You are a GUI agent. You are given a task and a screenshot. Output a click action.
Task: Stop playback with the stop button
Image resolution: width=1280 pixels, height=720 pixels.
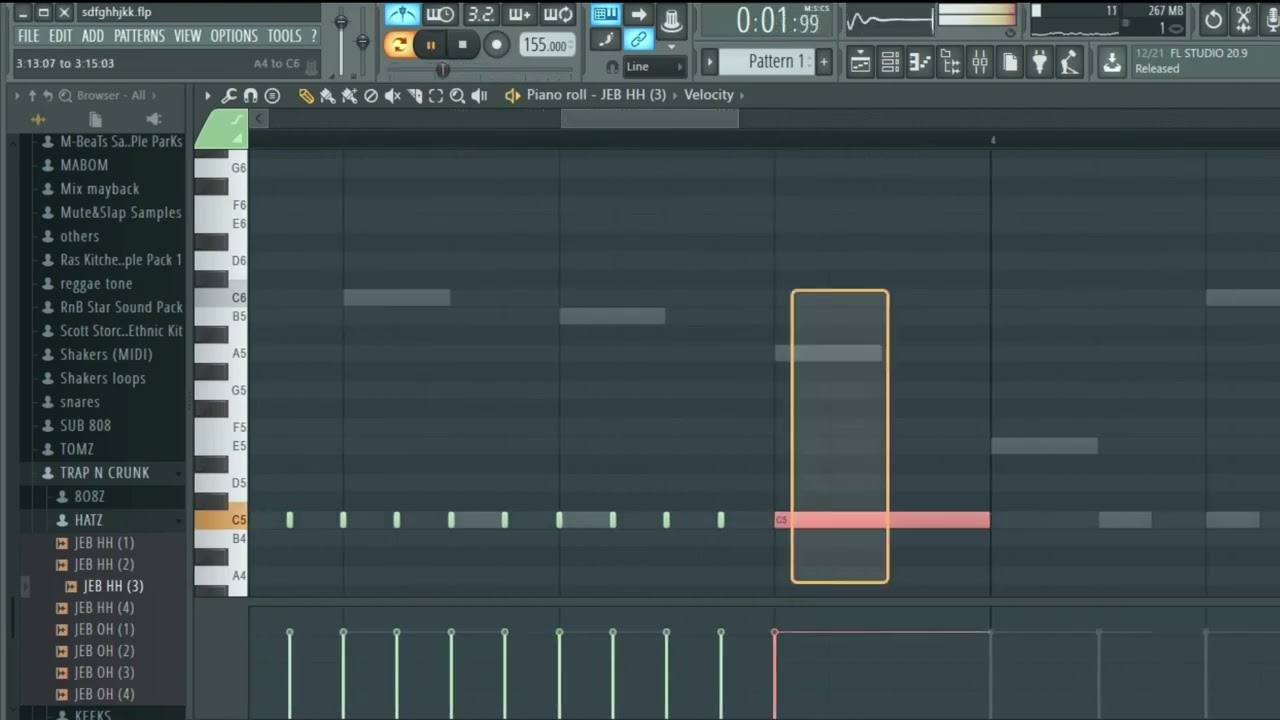tap(462, 44)
